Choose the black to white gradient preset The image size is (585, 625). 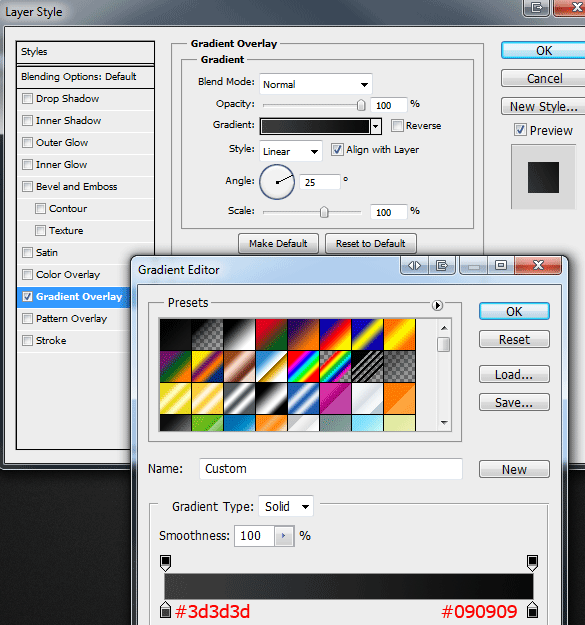pos(239,334)
